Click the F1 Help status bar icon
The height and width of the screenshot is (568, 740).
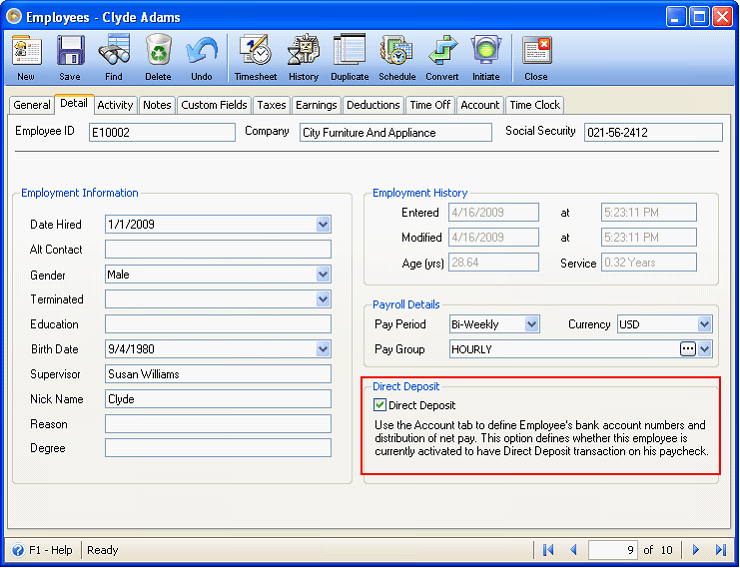(x=18, y=550)
